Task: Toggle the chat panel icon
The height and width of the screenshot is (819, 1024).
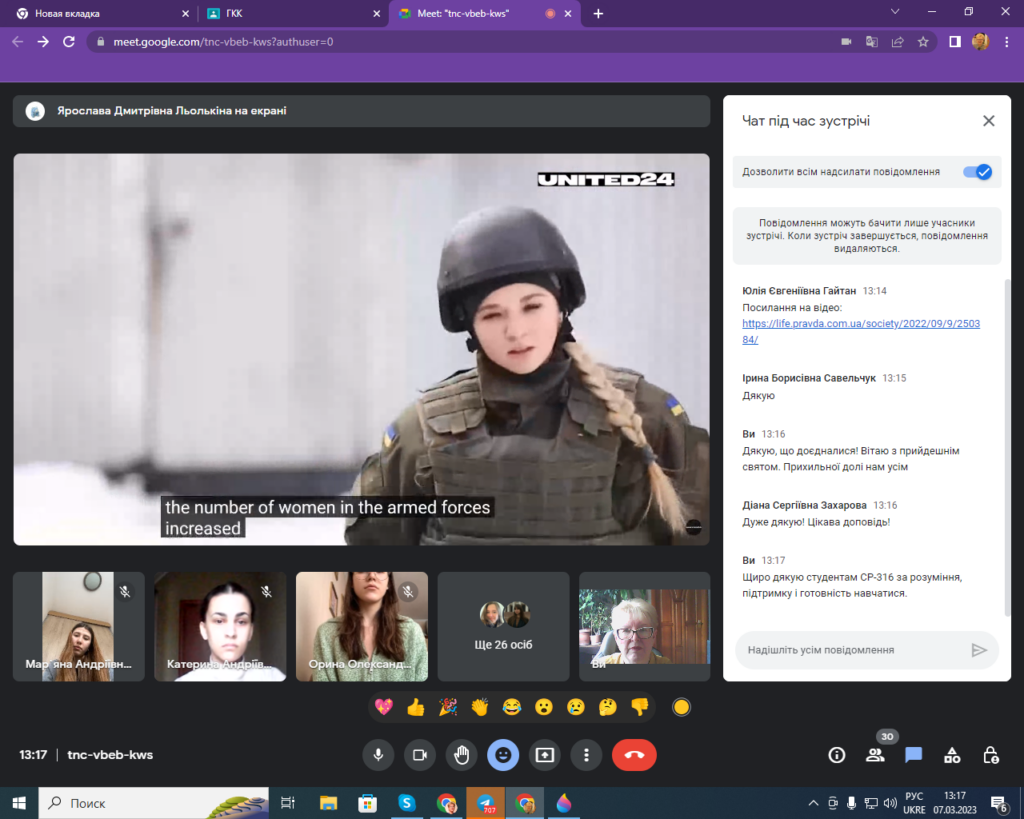Action: tap(913, 755)
